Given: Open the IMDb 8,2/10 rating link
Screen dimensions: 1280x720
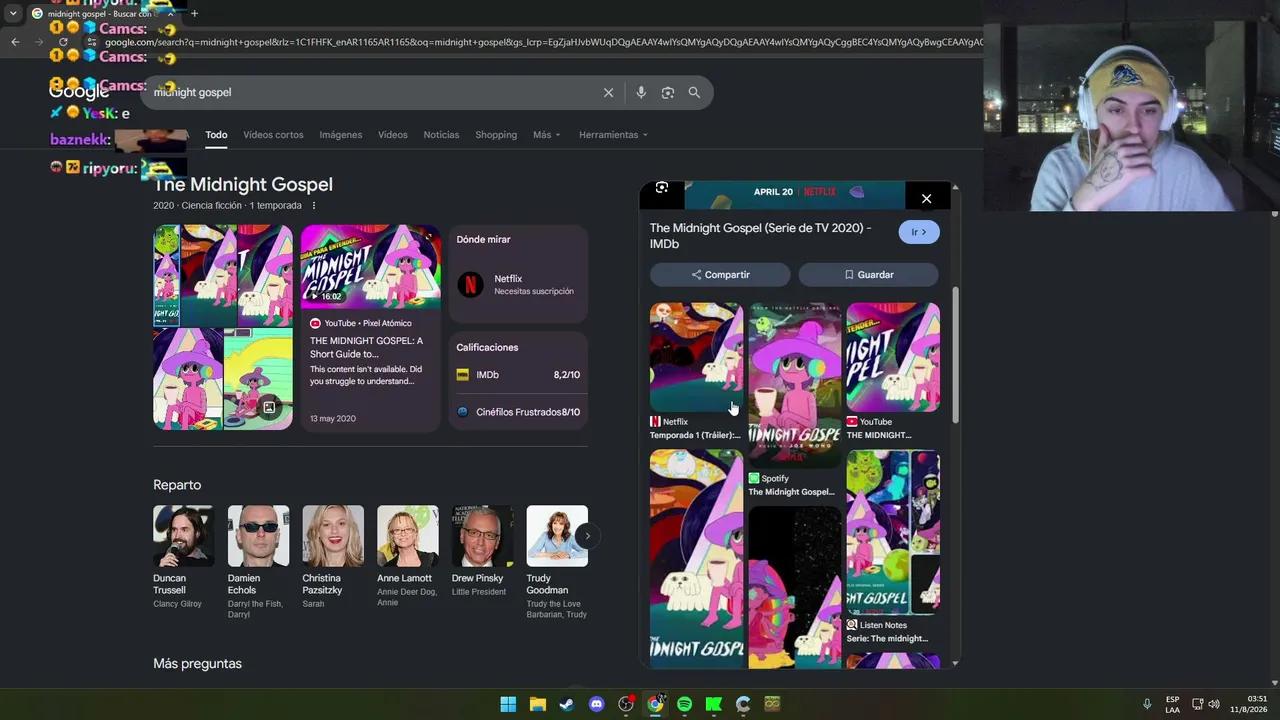Looking at the screenshot, I should 518,375.
